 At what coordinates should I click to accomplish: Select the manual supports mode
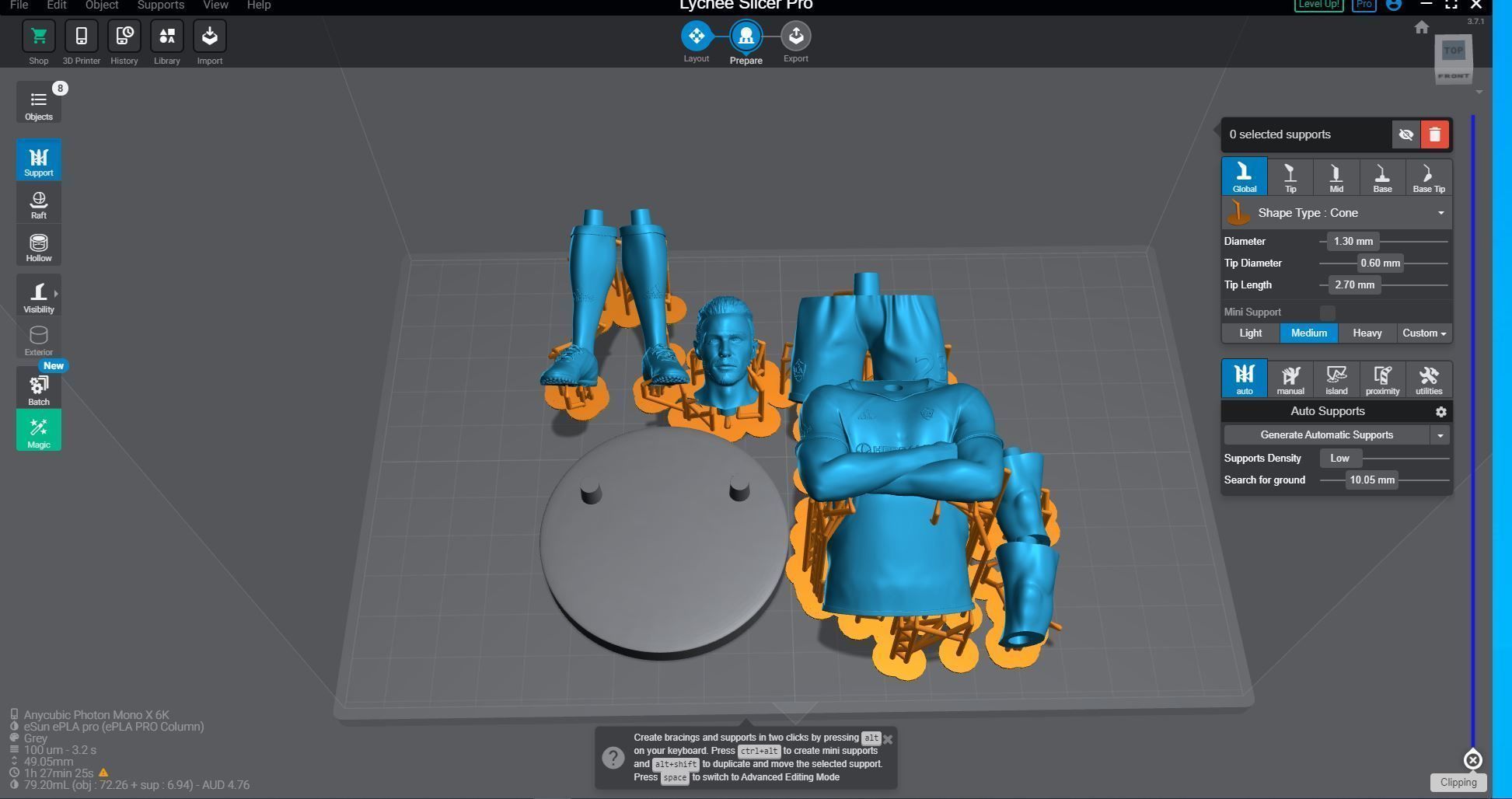1290,379
